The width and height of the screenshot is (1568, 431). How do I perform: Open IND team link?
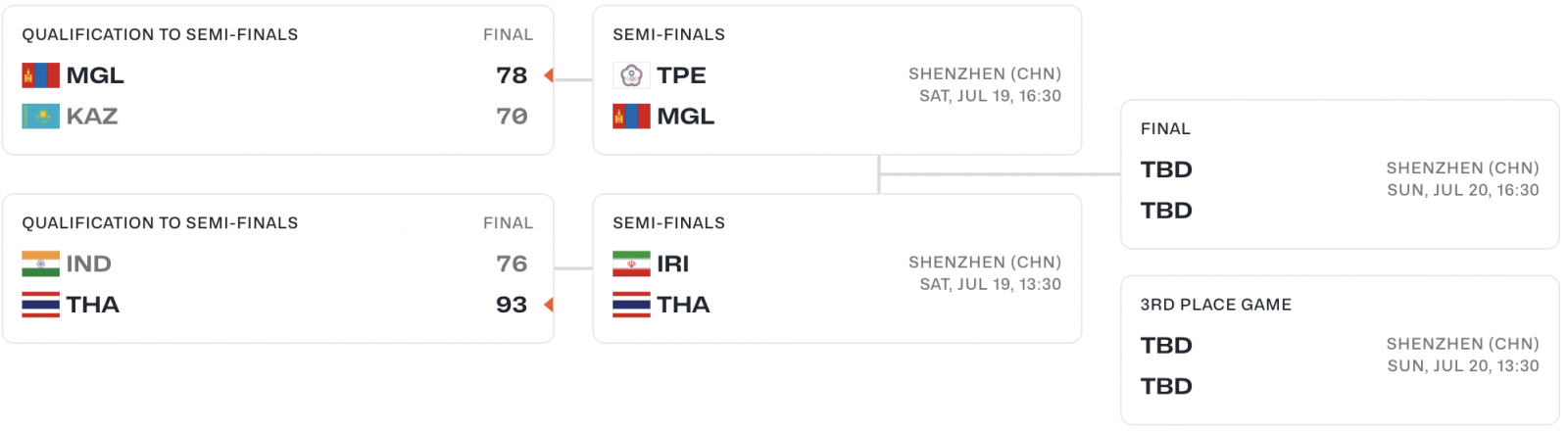click(89, 263)
